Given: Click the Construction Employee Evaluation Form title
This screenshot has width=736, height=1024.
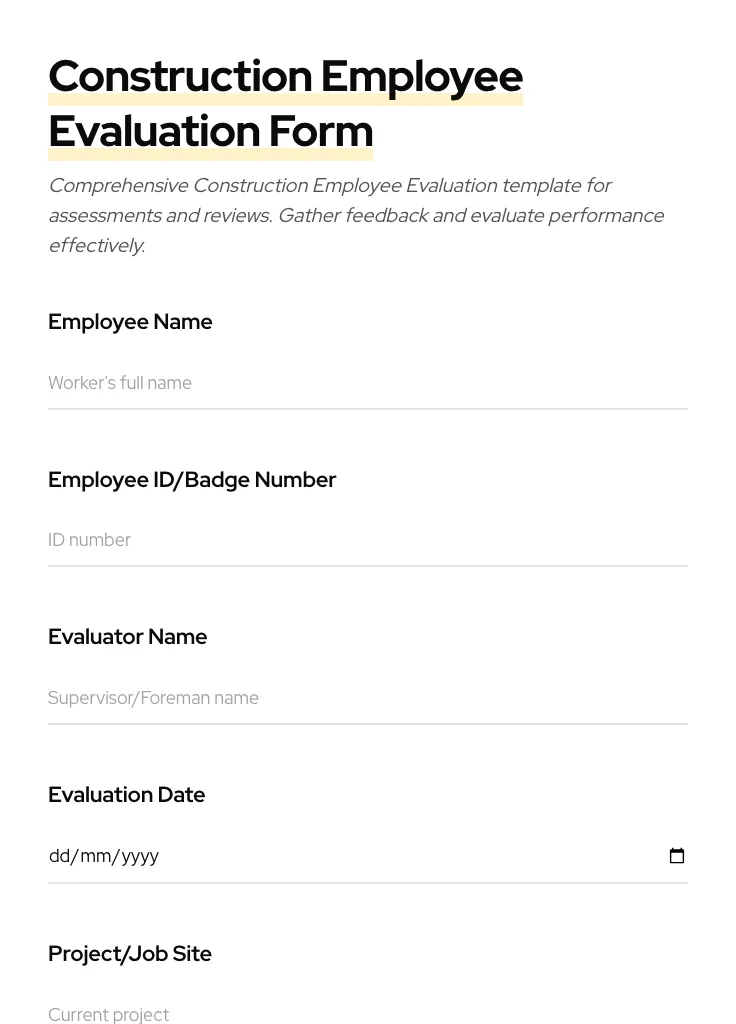Looking at the screenshot, I should point(286,103).
